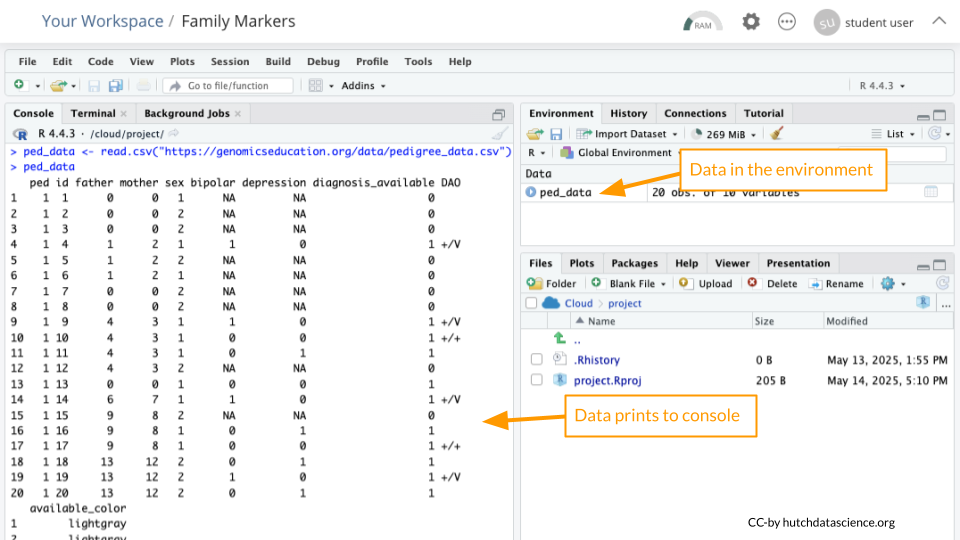The image size is (960, 540).
Task: Open the .Rhistory file link
Action: tap(596, 360)
